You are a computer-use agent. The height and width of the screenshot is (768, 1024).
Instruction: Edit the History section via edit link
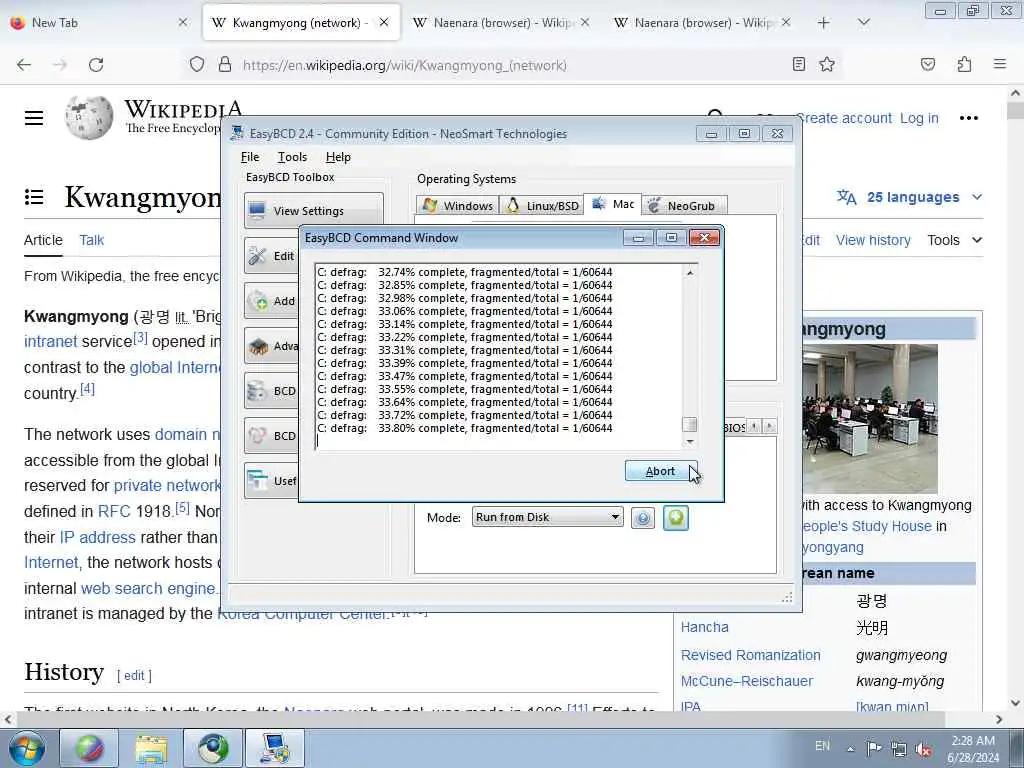tap(134, 676)
